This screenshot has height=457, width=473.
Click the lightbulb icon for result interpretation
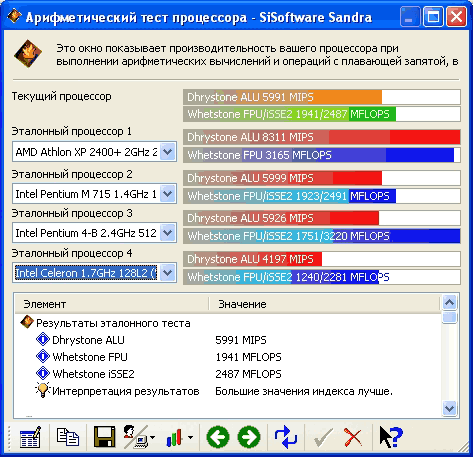pos(43,390)
